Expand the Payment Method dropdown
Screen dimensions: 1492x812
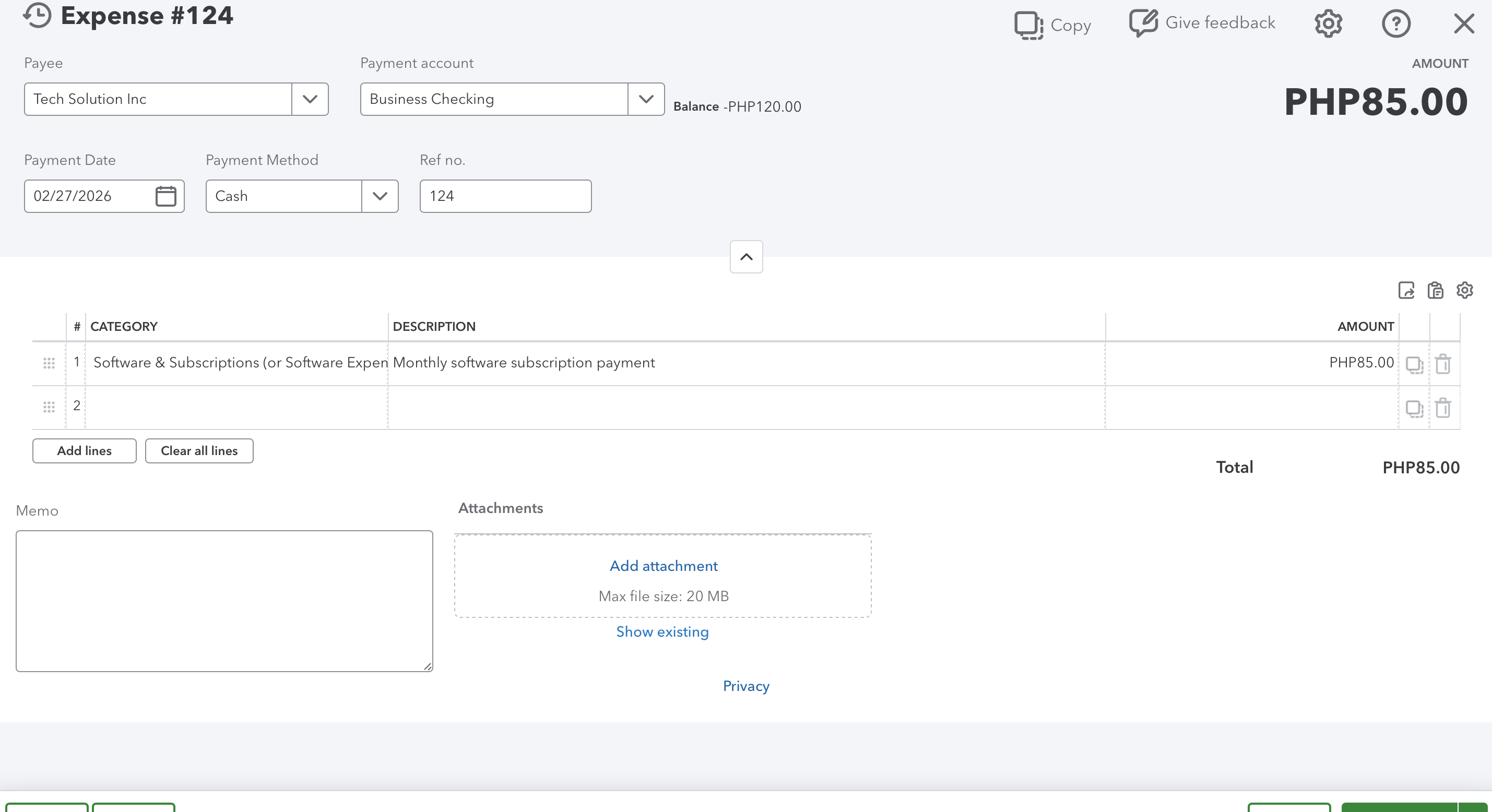pos(380,196)
